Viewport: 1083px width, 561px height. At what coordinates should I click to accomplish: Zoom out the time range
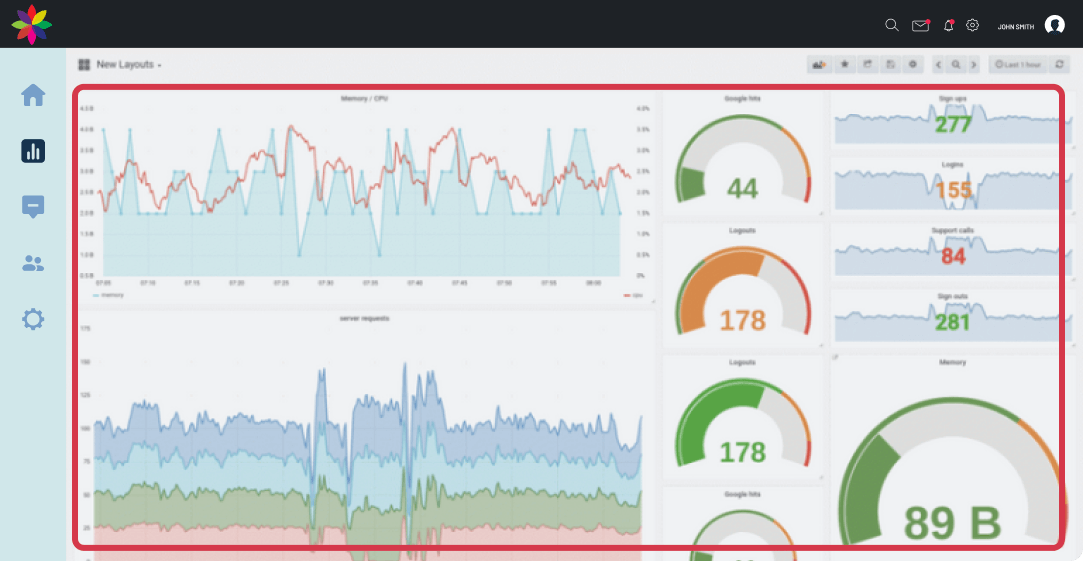(x=956, y=64)
